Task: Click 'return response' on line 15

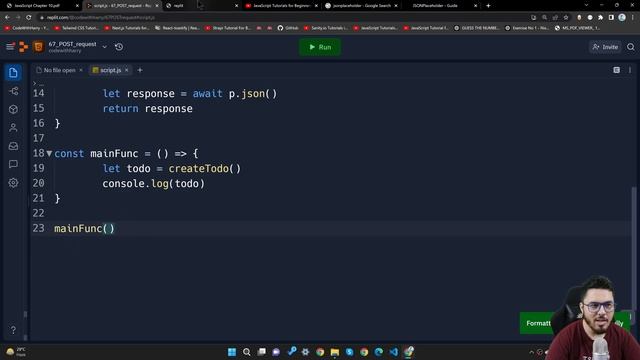Action: pos(147,109)
